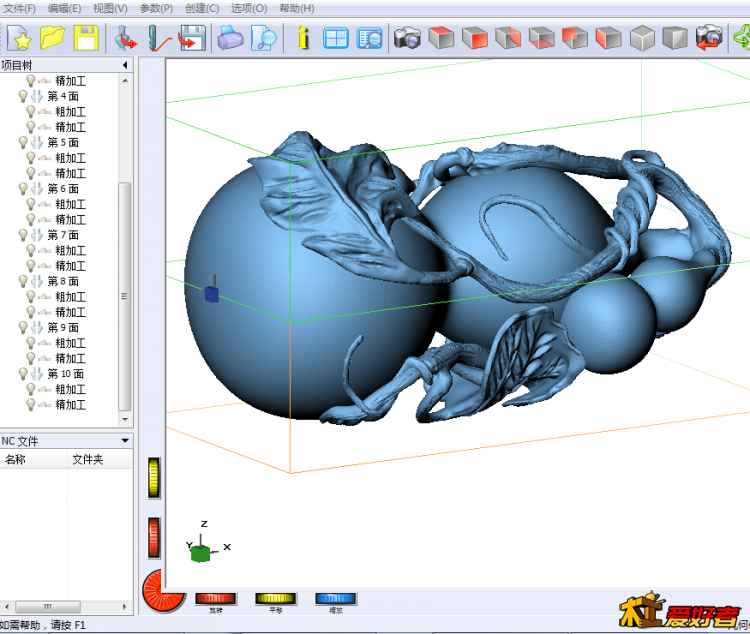
Task: Select the cube view with red front face
Action: 474,38
